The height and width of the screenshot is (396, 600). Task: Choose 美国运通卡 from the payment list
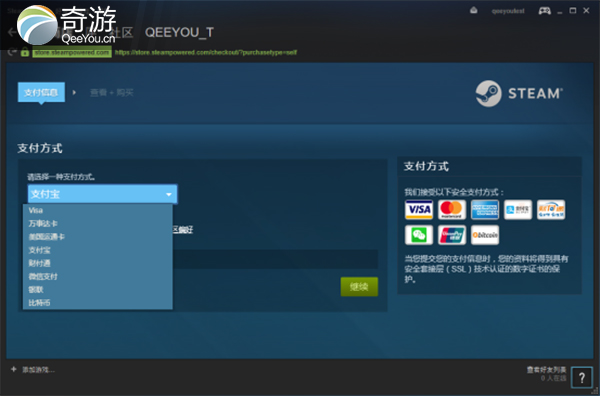(x=98, y=237)
